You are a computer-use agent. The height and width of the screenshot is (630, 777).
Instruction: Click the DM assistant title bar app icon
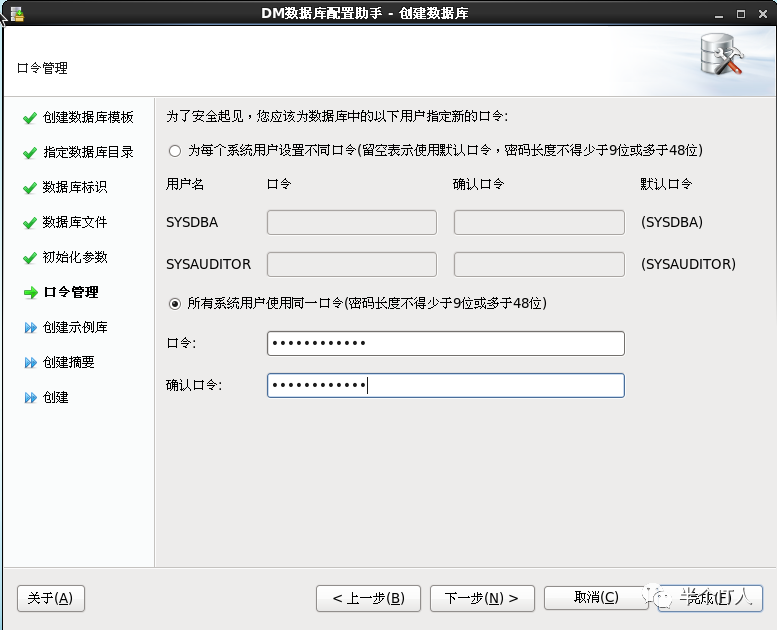[17, 14]
